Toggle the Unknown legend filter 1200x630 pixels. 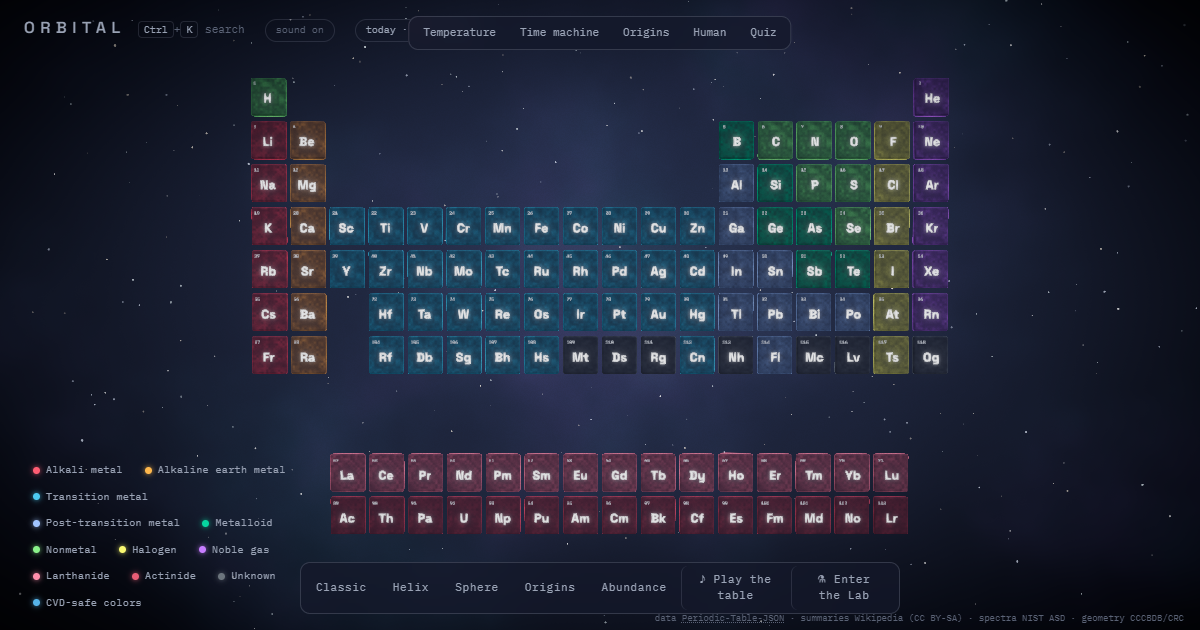point(247,576)
